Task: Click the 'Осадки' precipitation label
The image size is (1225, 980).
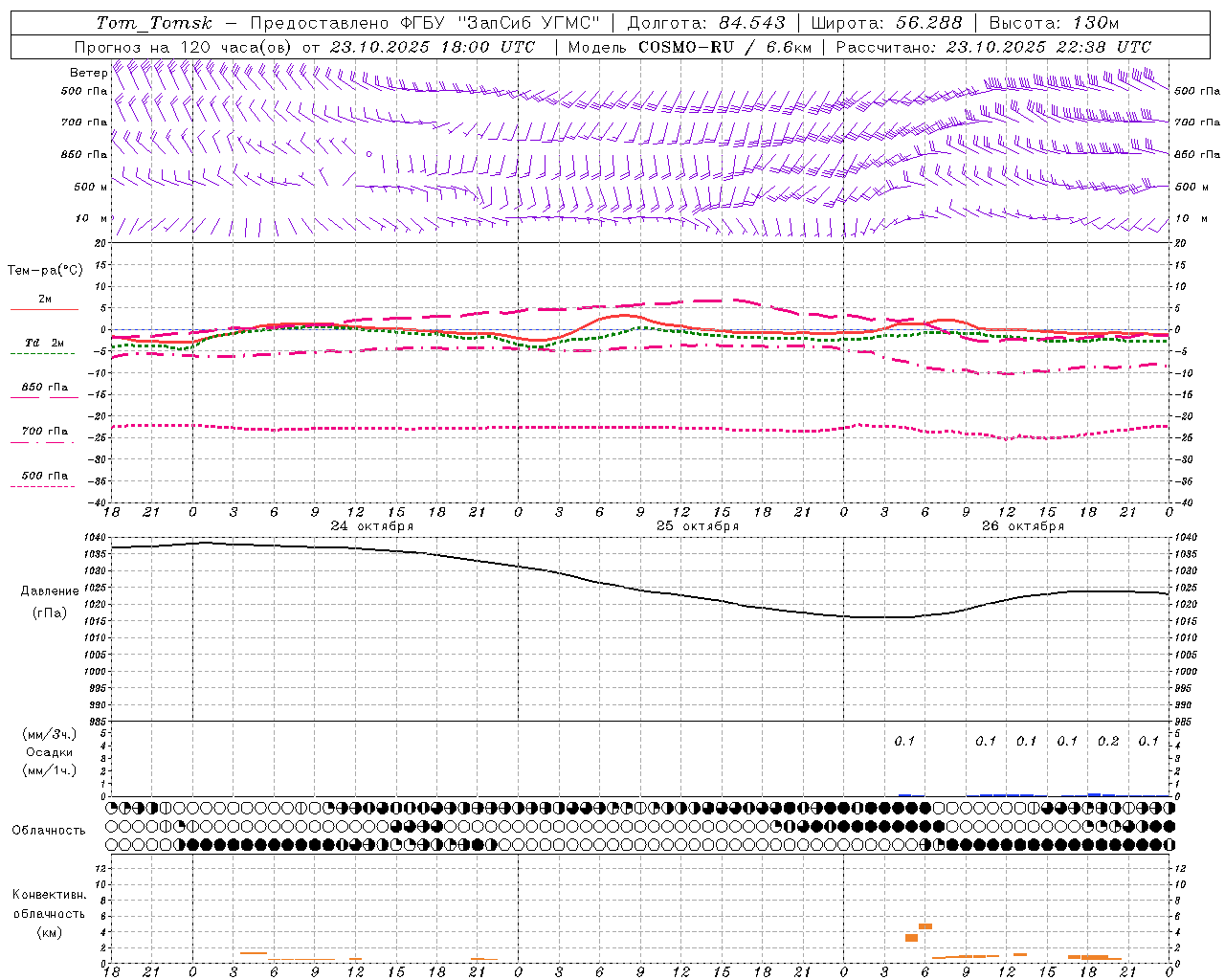Action: [50, 752]
